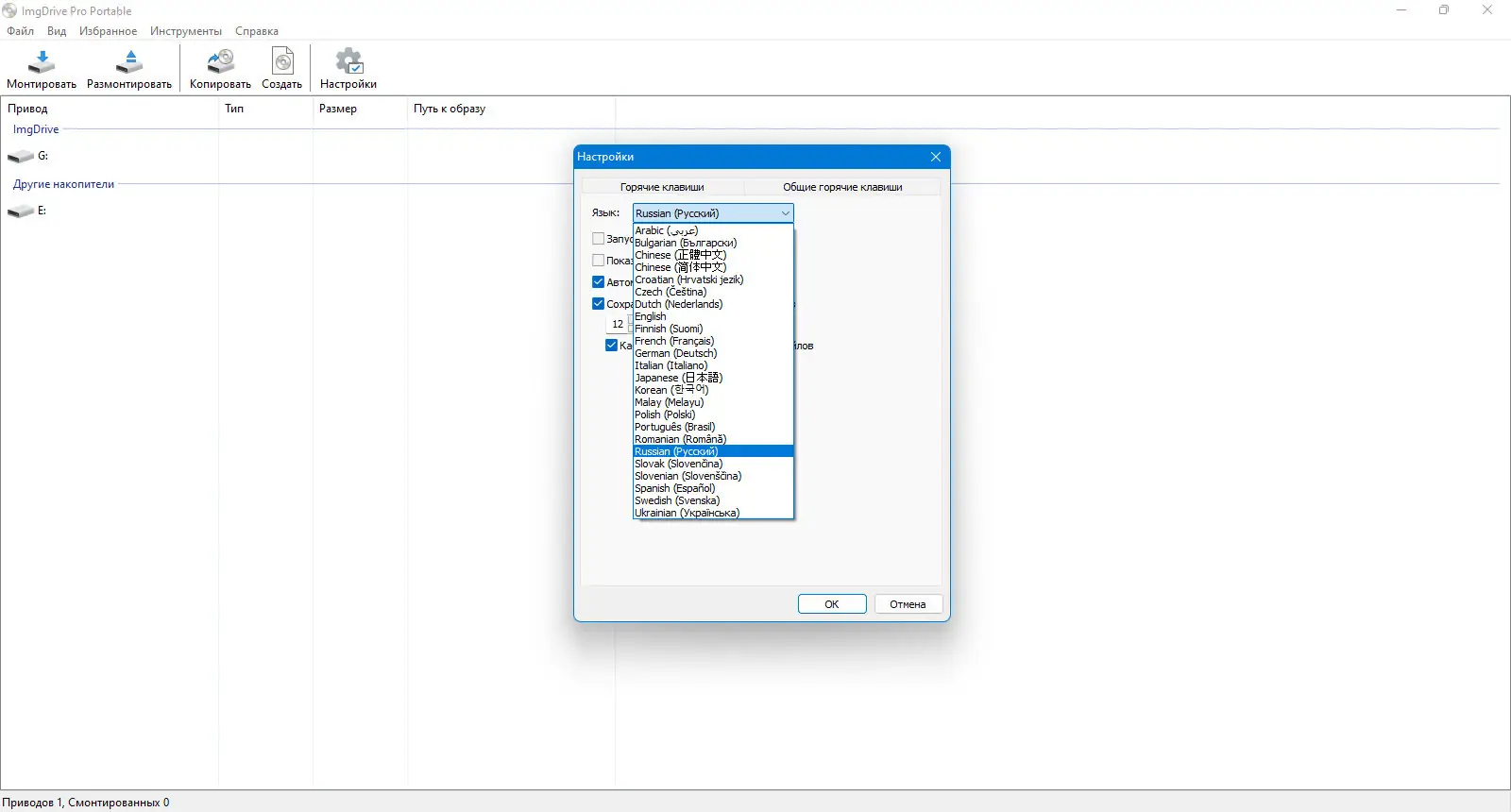1511x812 pixels.
Task: Pick Croatian (Hrvatski jezik) language
Action: tap(713, 279)
